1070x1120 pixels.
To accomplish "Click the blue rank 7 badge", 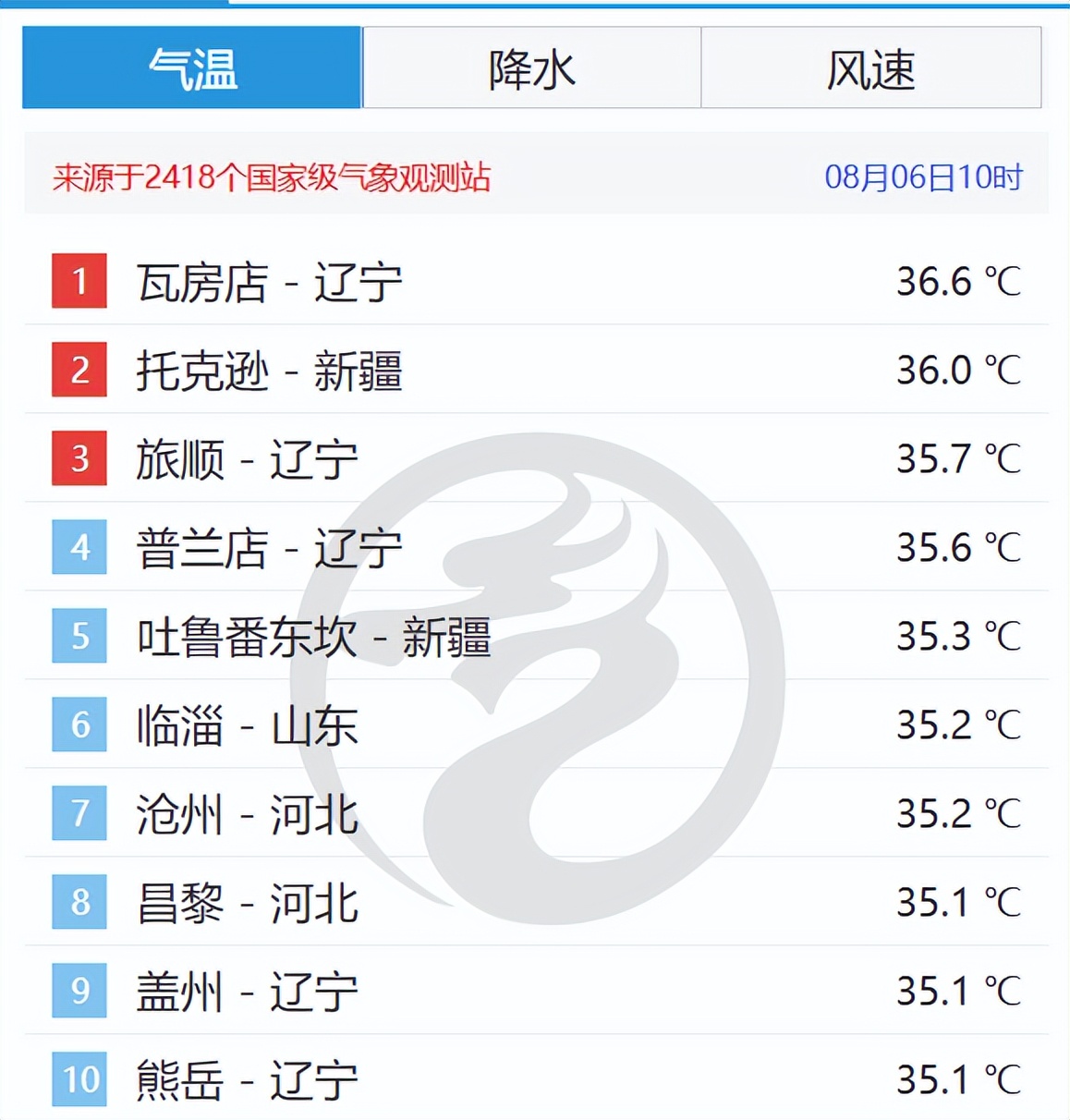I will (79, 813).
